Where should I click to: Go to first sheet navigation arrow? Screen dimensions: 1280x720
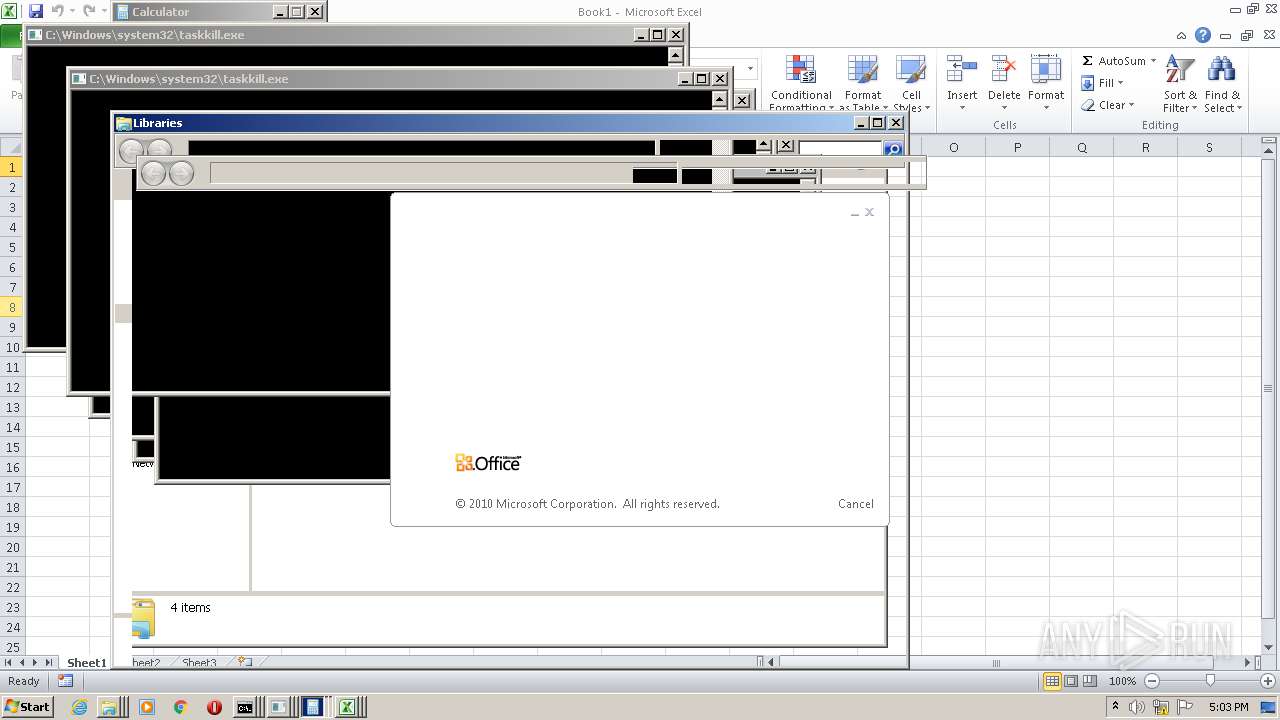point(8,663)
